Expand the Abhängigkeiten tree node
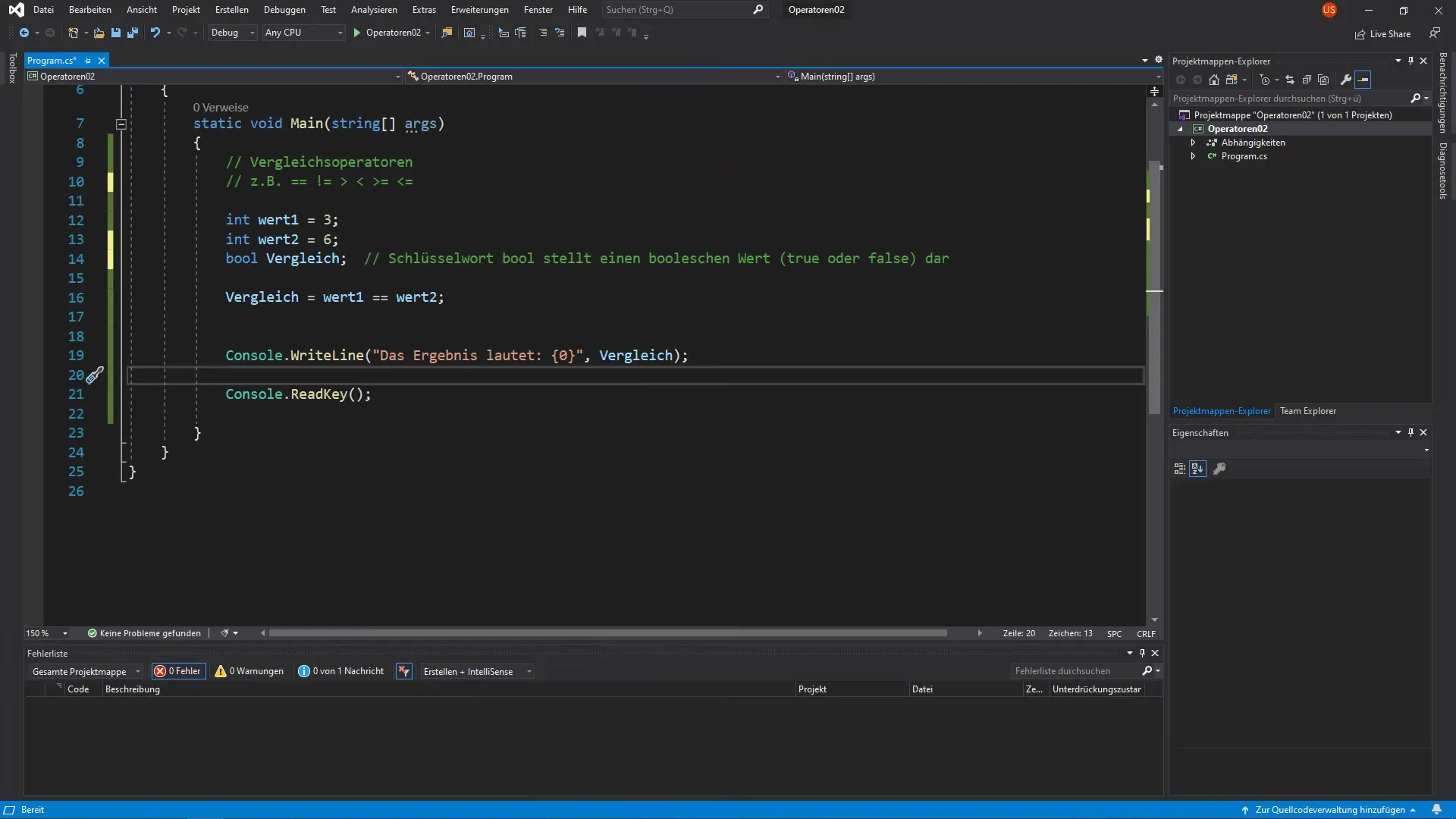 click(x=1193, y=143)
